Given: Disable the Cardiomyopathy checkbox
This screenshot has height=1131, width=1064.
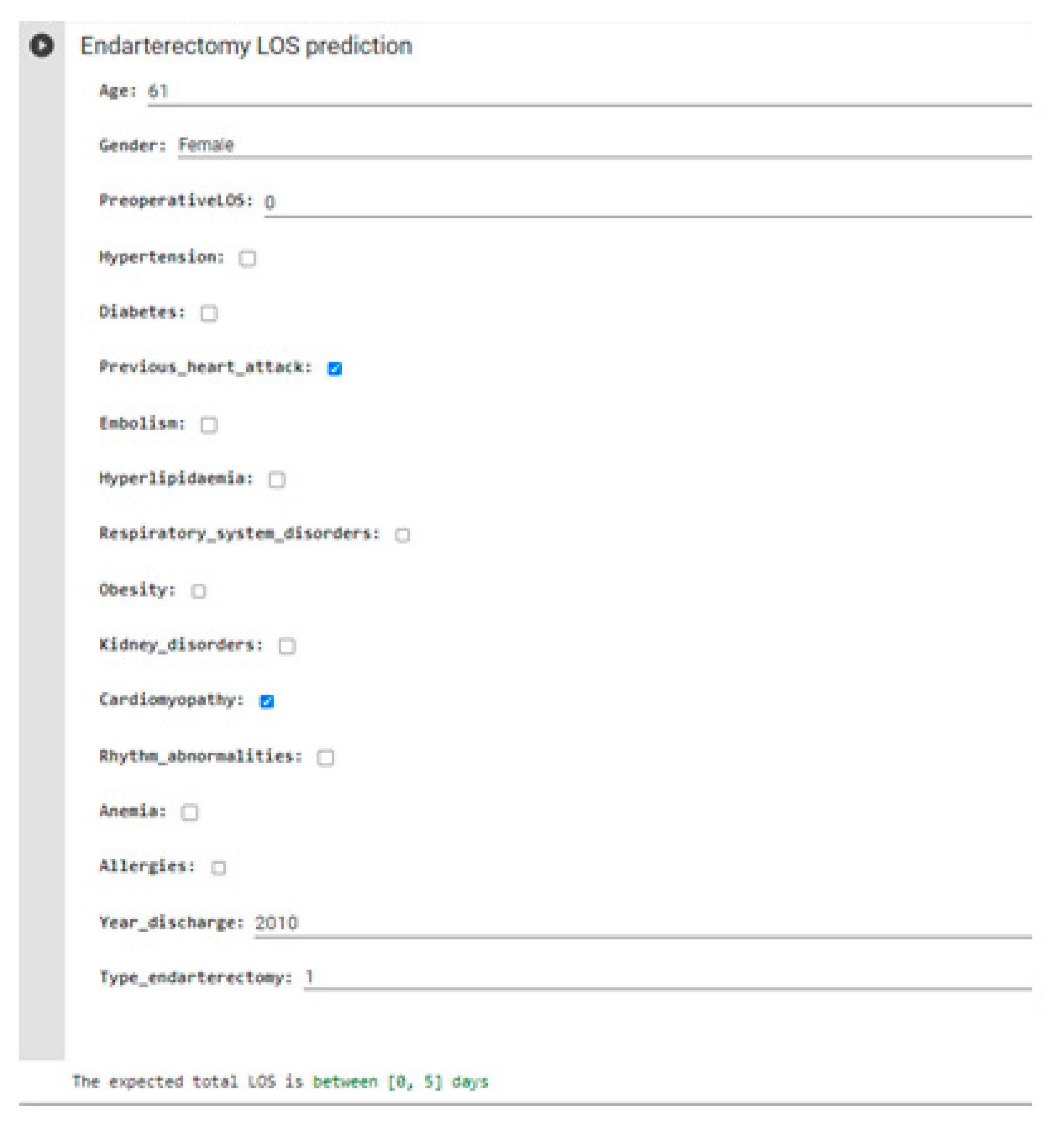Looking at the screenshot, I should point(266,701).
